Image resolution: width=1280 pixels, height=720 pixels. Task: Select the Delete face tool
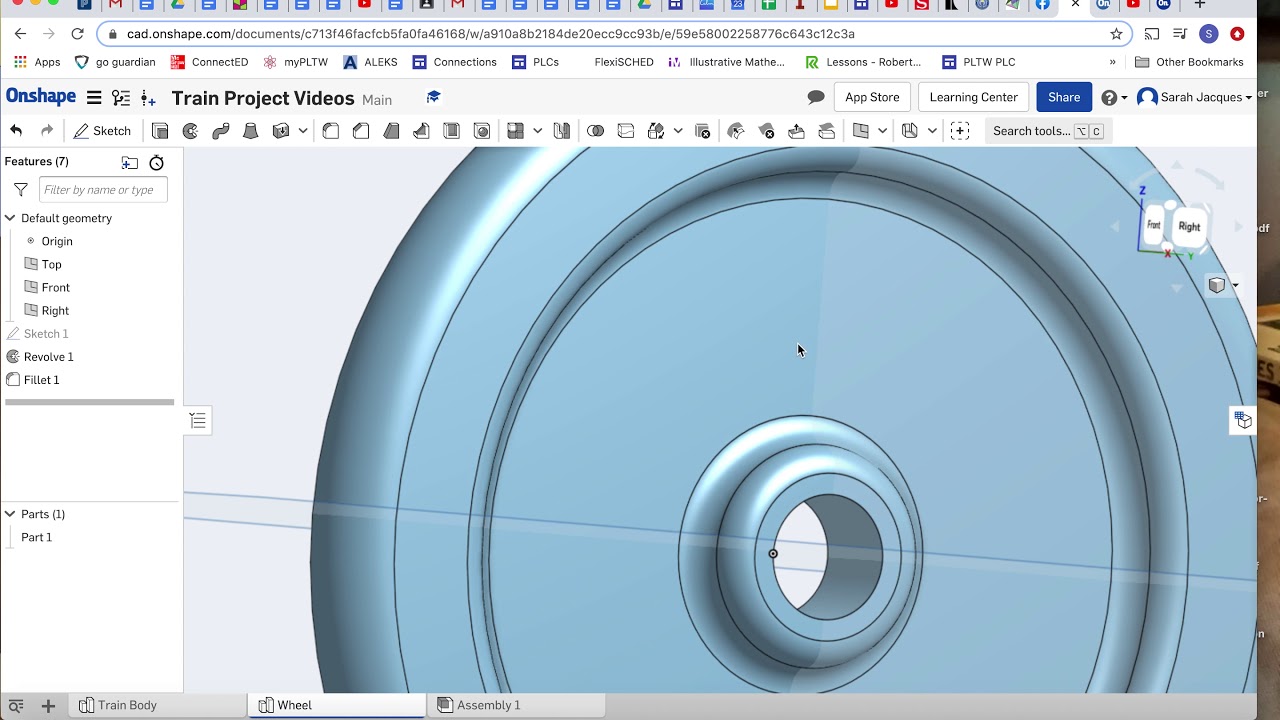pyautogui.click(x=767, y=131)
